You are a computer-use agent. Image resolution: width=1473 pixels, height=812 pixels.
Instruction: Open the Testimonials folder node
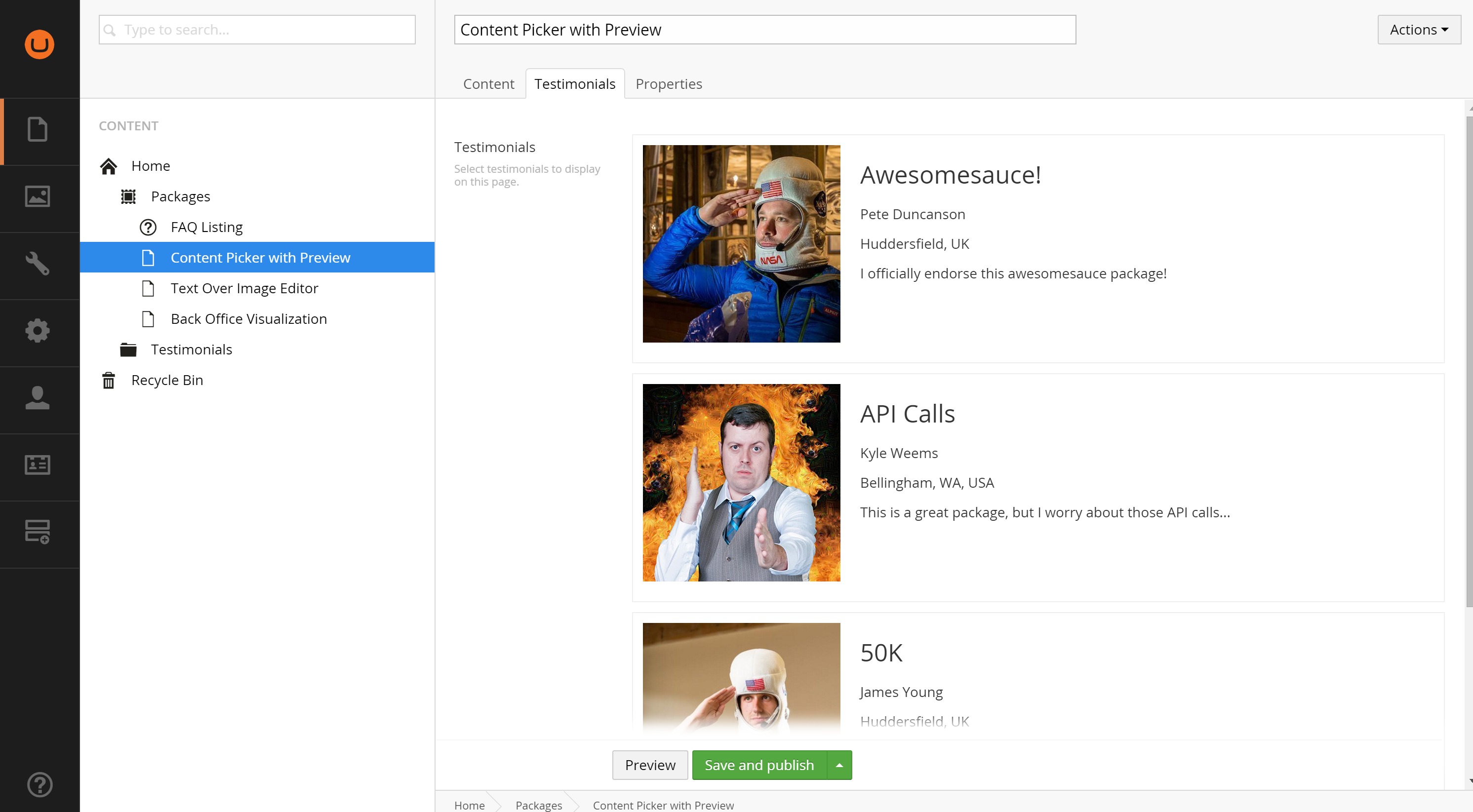[192, 349]
